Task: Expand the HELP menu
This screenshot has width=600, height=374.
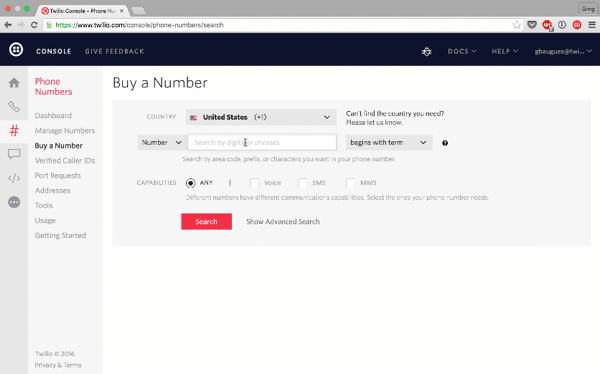Action: 505,51
